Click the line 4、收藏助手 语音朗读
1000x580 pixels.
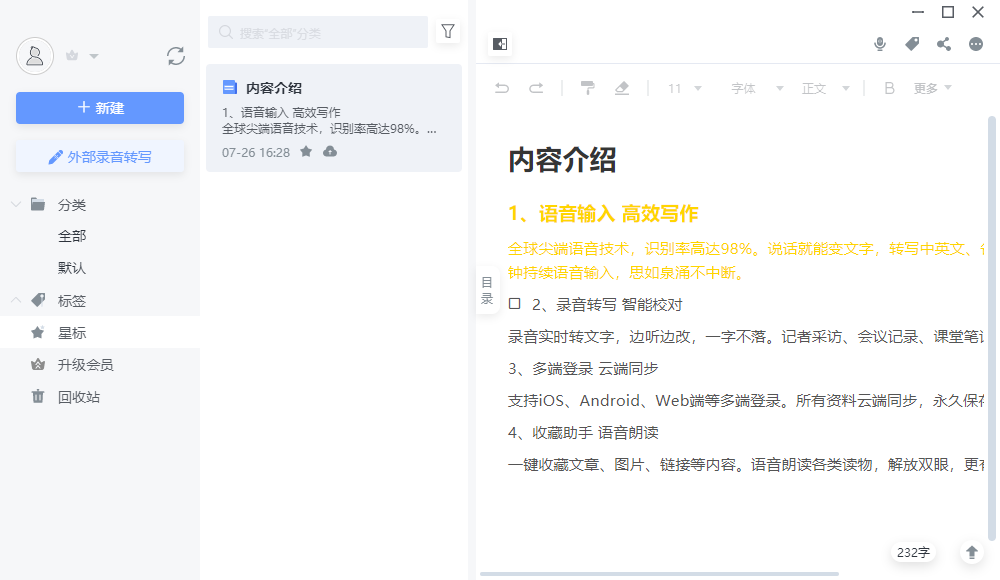pos(583,433)
